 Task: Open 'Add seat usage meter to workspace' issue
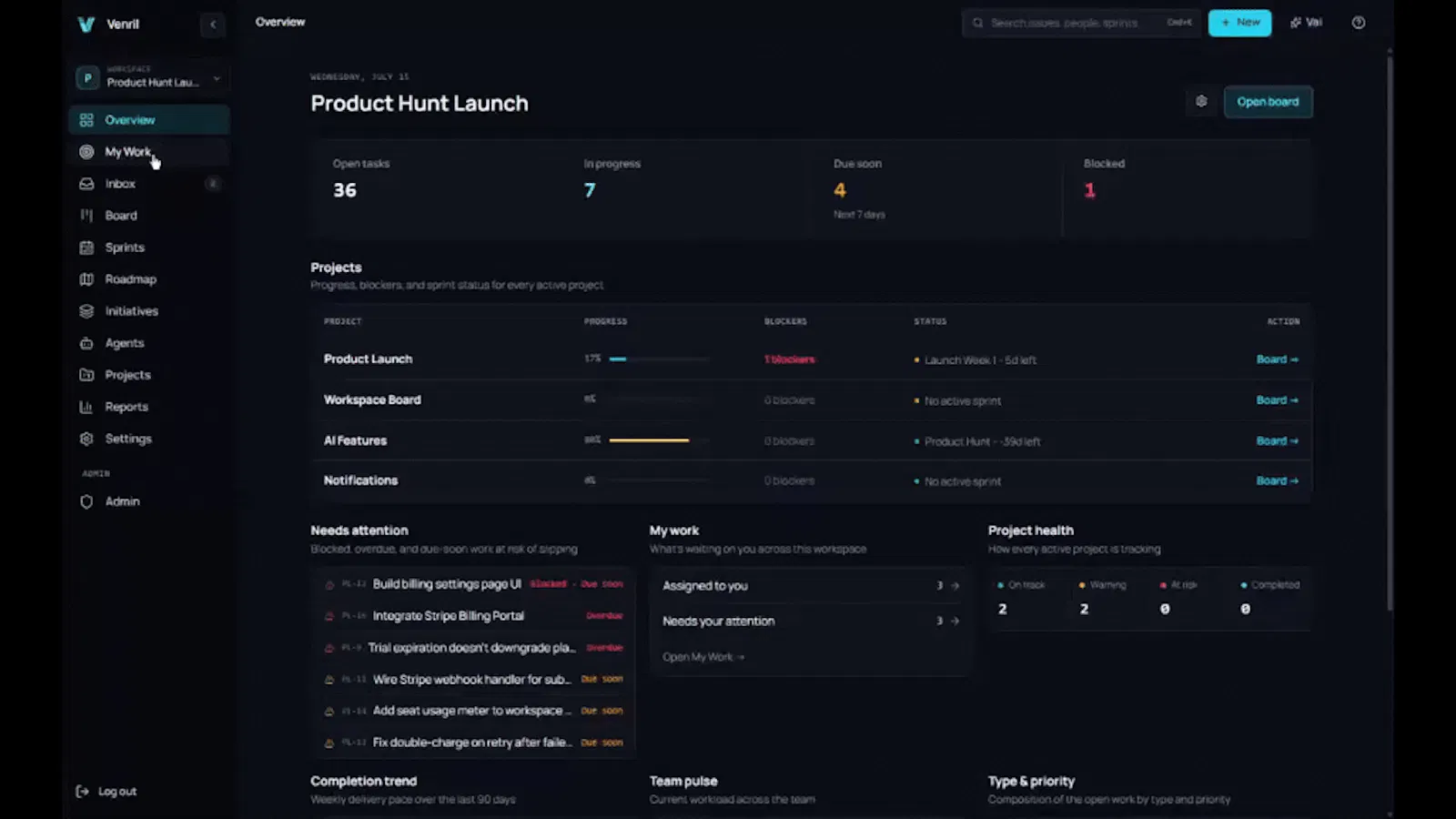473,711
